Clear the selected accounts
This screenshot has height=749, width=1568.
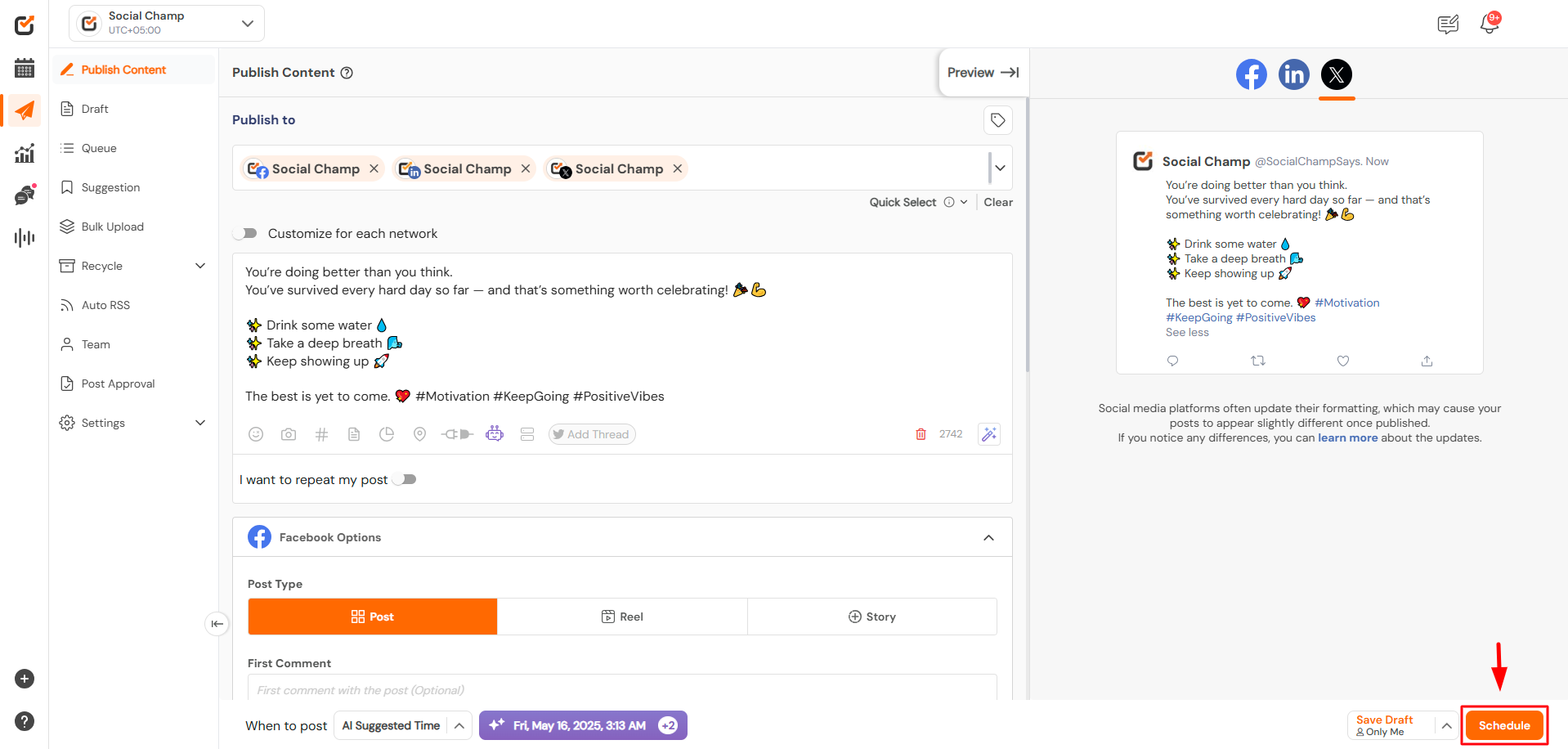pos(998,202)
